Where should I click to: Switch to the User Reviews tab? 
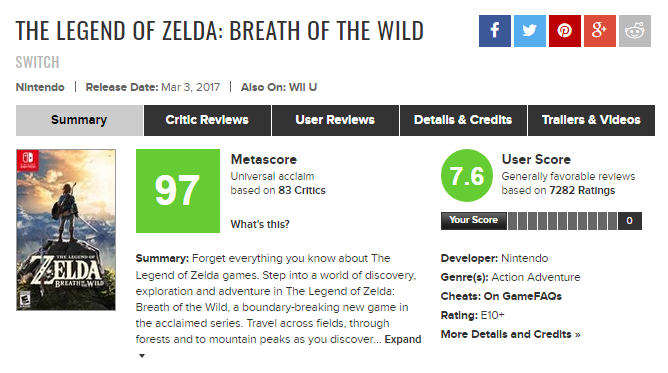[335, 121]
